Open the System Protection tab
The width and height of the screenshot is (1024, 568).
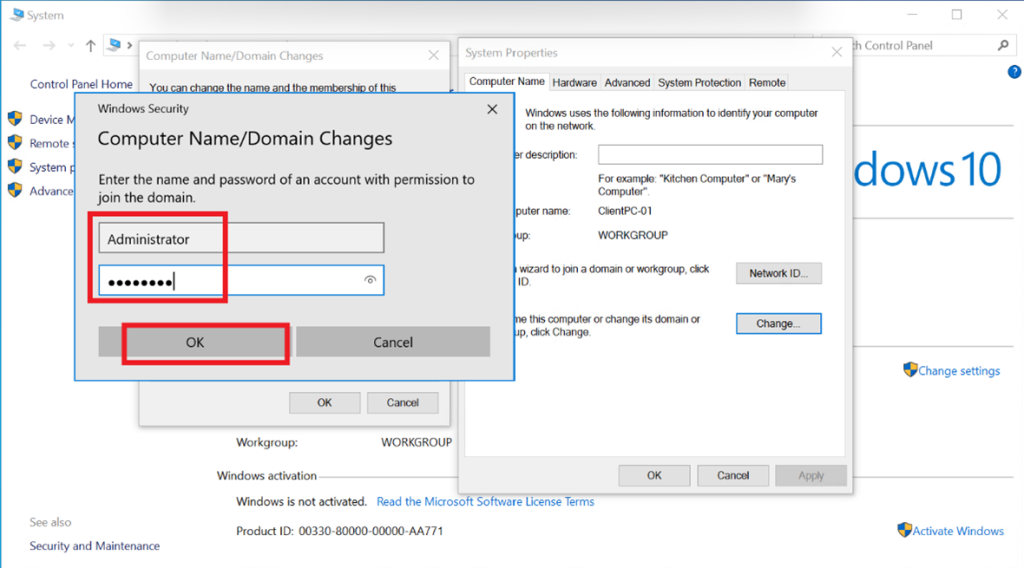[699, 83]
